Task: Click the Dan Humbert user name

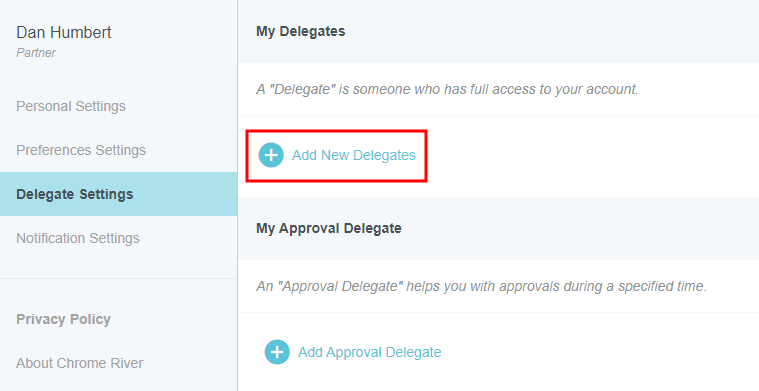Action: (64, 32)
